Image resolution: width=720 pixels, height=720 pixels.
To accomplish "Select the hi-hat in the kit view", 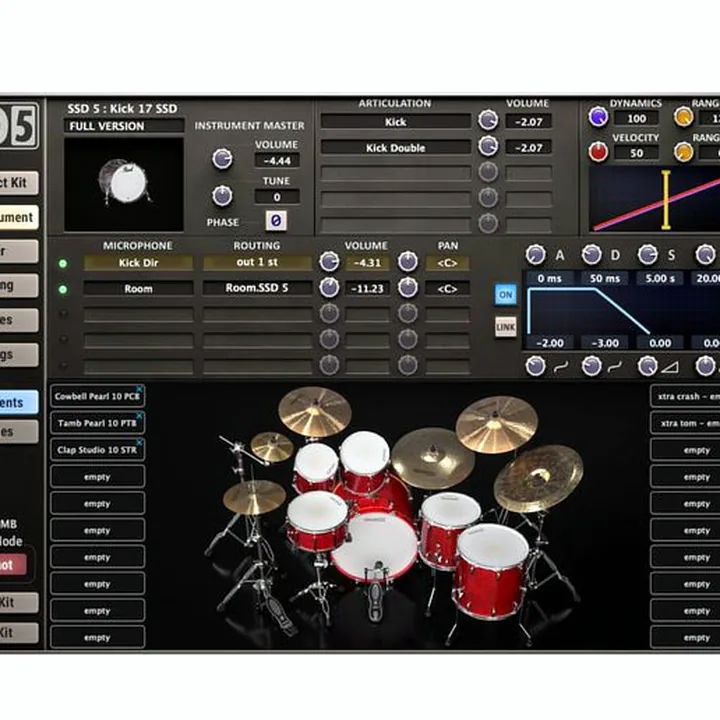I will [x=254, y=497].
